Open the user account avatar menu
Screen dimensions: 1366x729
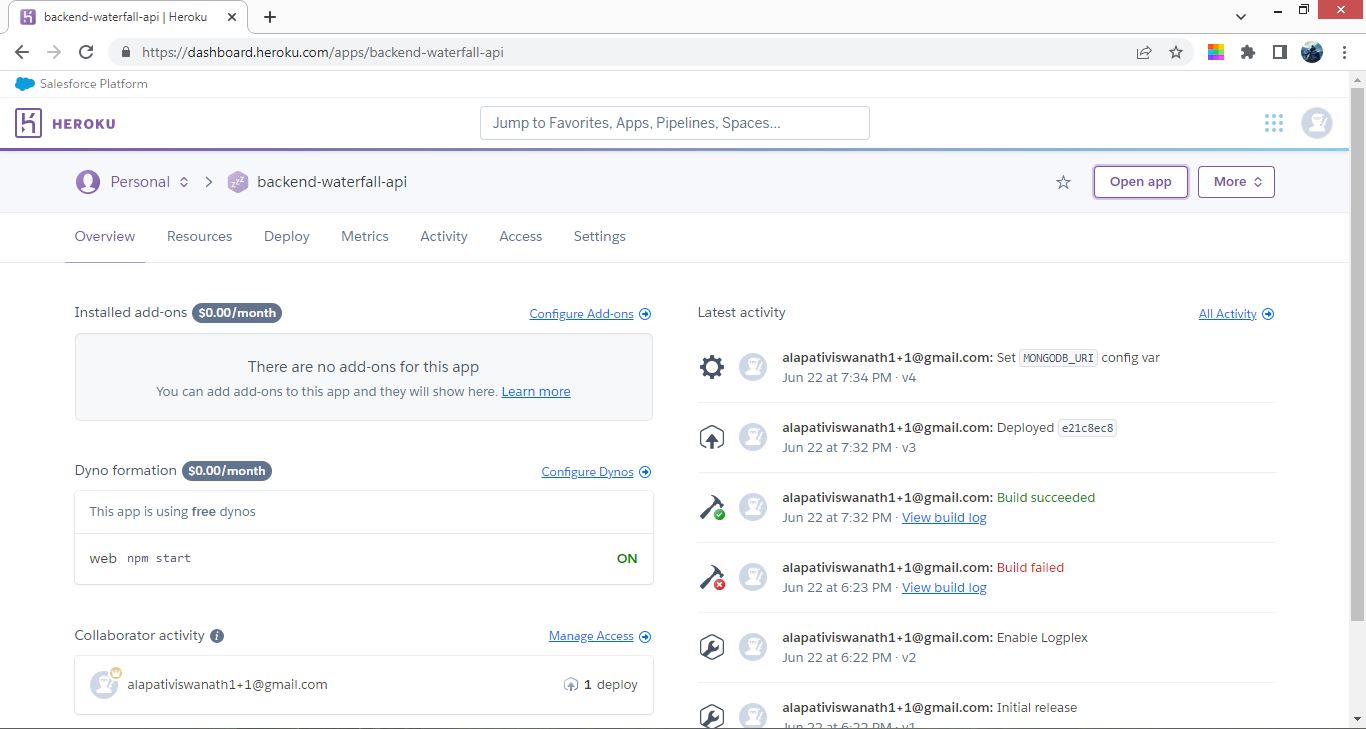pyautogui.click(x=1317, y=123)
